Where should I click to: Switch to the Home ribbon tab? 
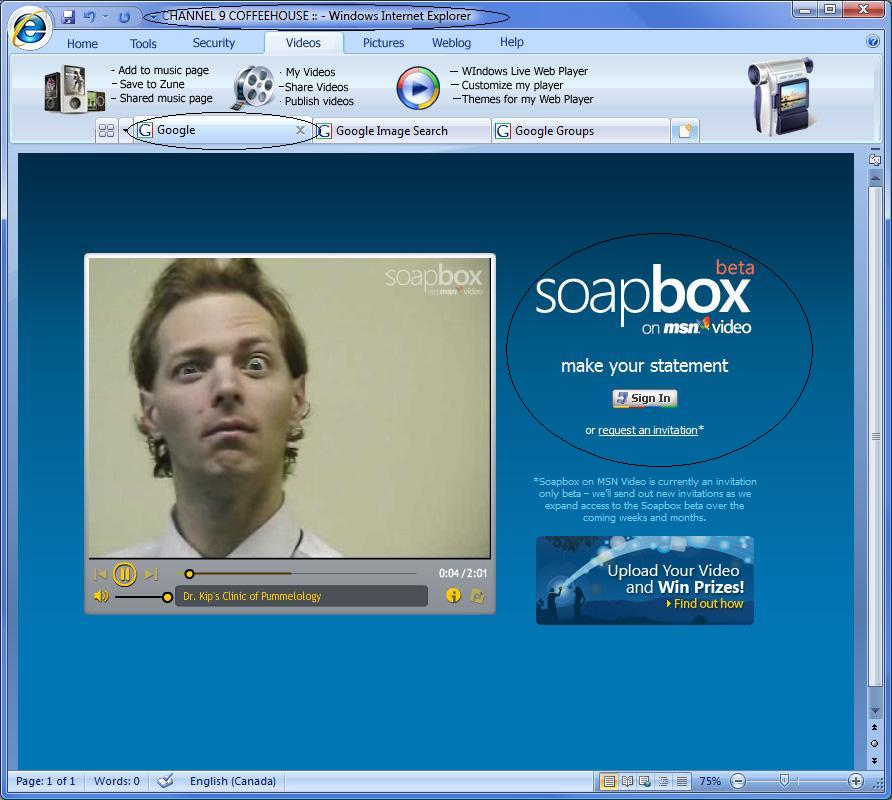[82, 43]
